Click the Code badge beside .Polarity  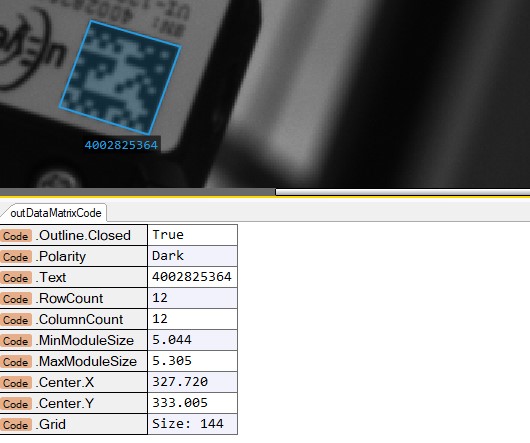16,257
